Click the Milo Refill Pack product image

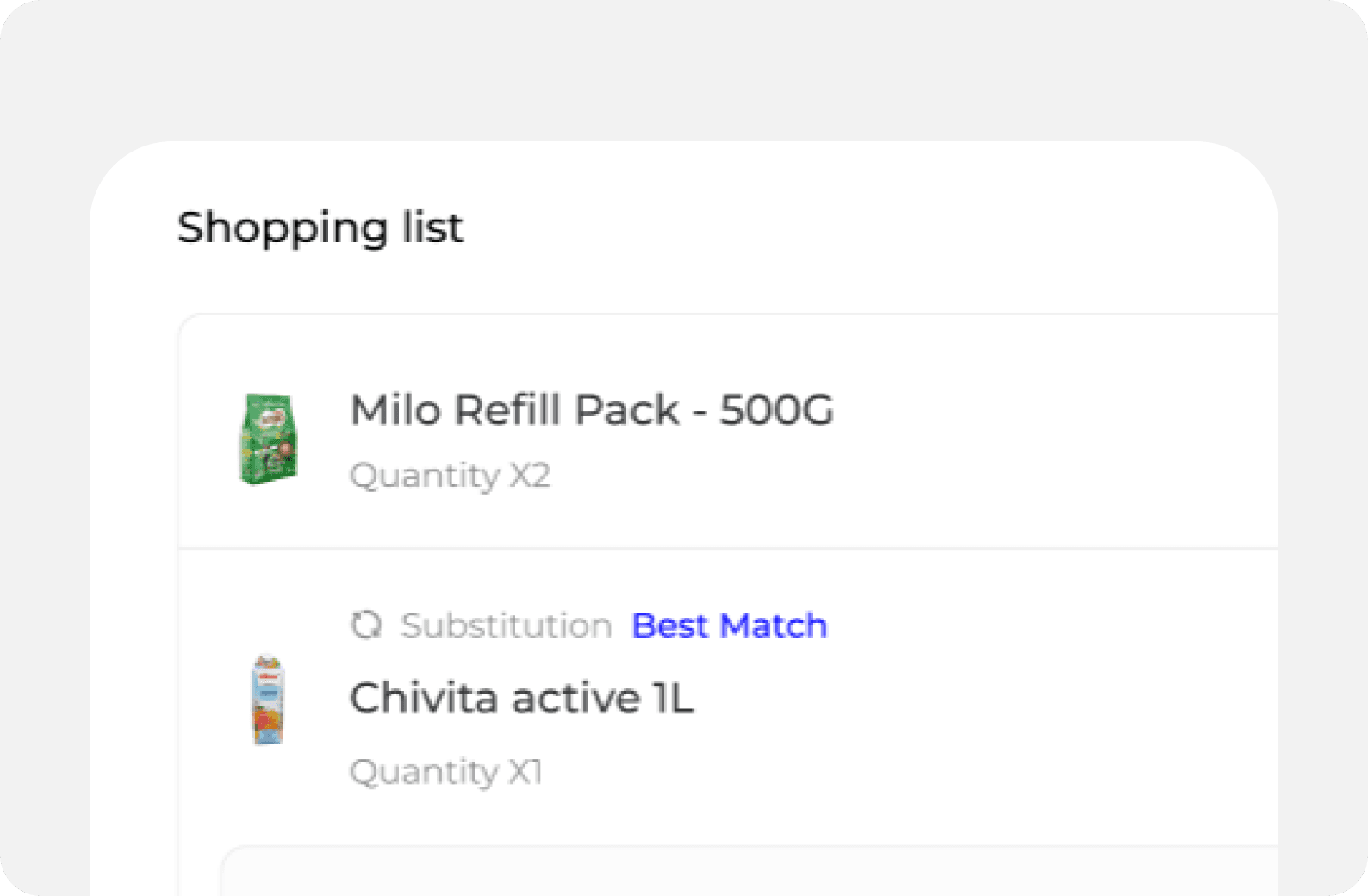(x=268, y=439)
